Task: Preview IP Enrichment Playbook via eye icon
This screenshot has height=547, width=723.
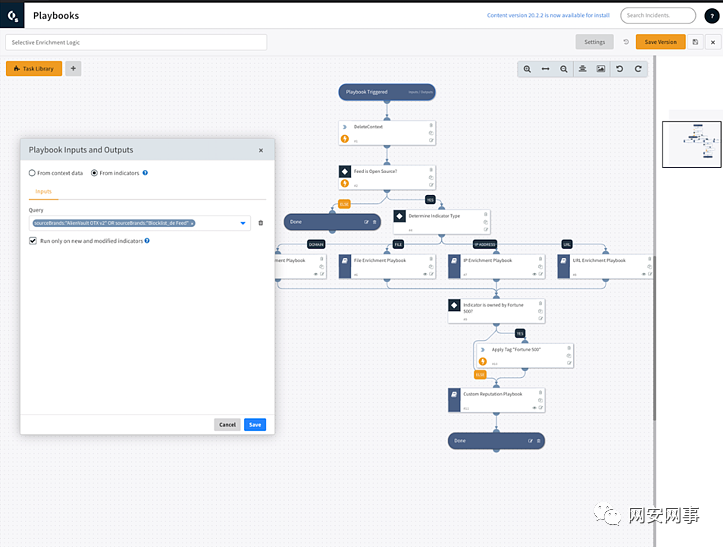Action: tap(534, 274)
